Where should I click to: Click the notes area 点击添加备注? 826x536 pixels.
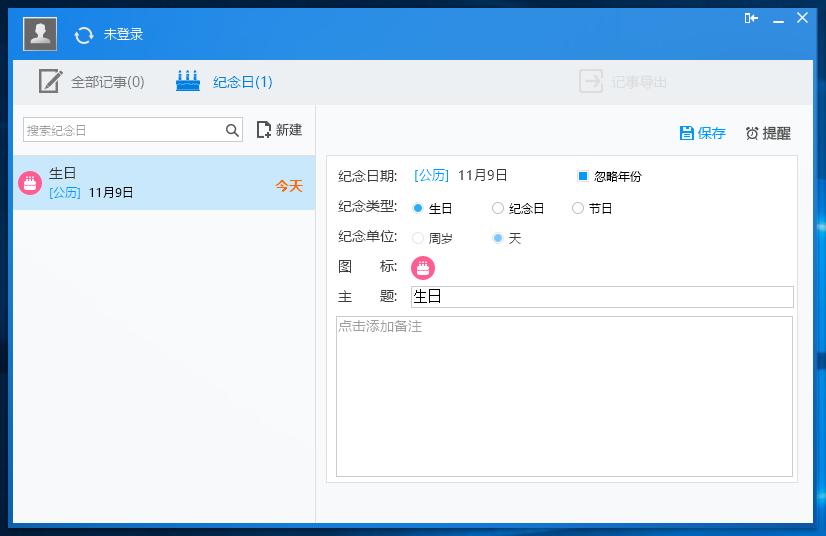coord(564,396)
